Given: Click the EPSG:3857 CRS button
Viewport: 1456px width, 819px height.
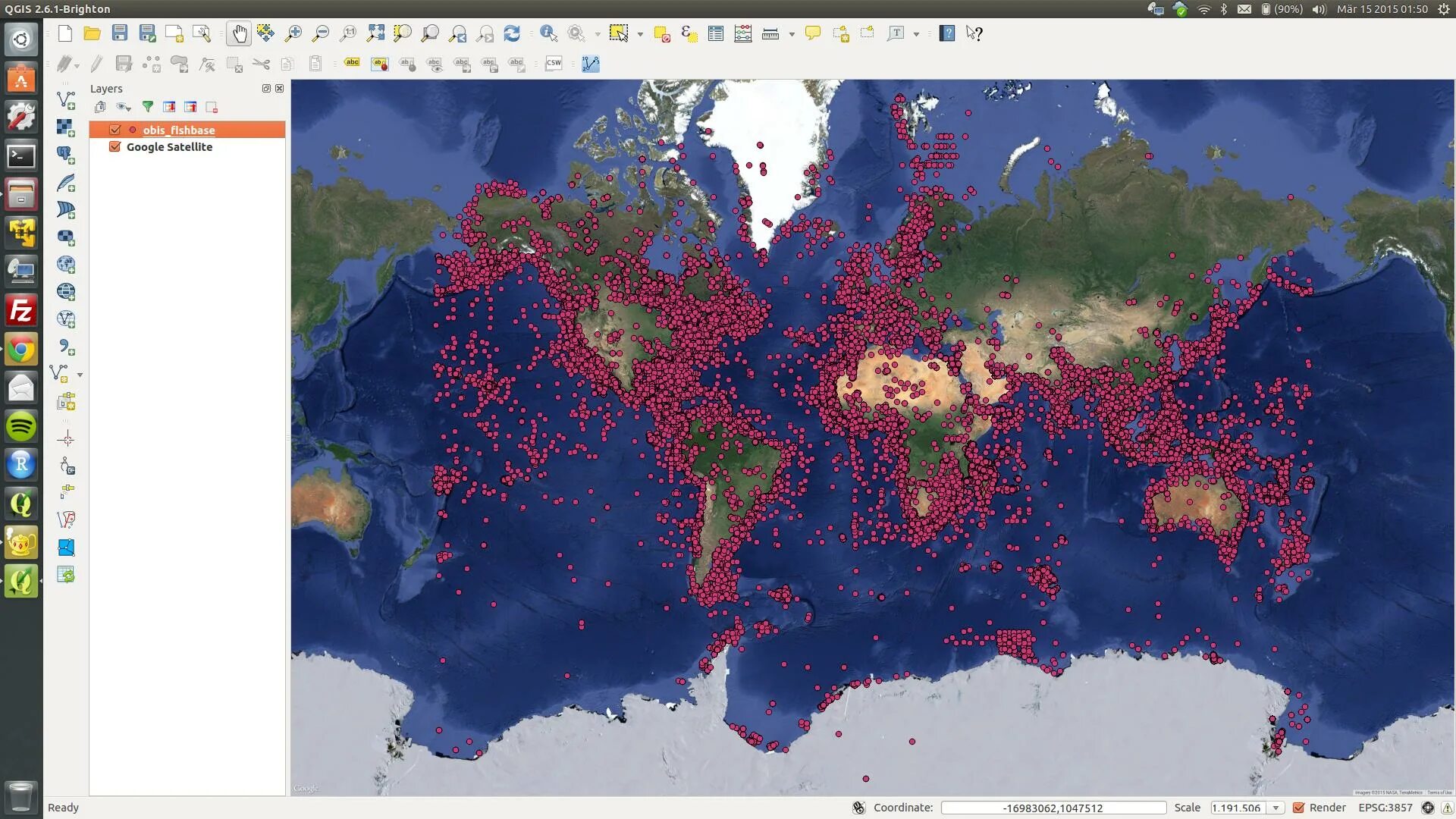Looking at the screenshot, I should pos(1385,808).
